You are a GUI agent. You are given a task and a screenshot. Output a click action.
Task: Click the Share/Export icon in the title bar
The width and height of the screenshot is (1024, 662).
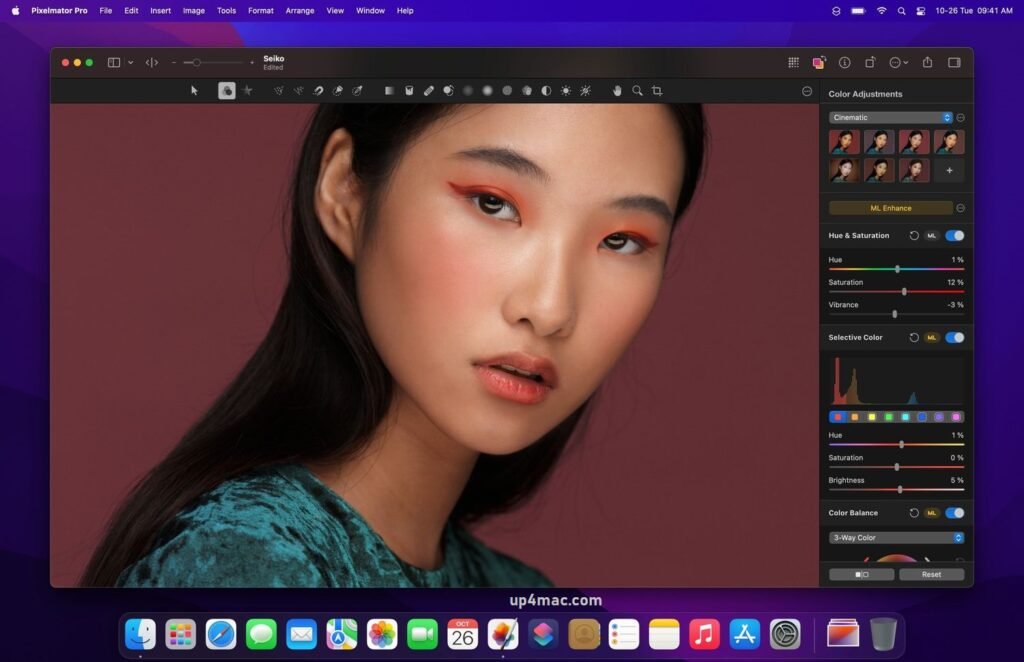[928, 62]
